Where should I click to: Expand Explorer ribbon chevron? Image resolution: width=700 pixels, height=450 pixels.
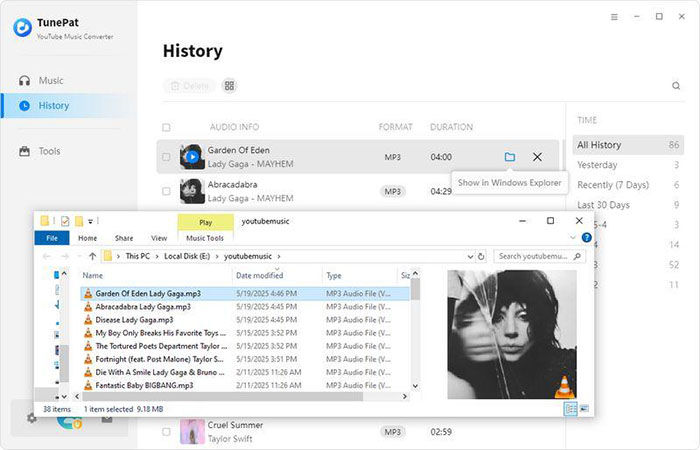click(573, 238)
